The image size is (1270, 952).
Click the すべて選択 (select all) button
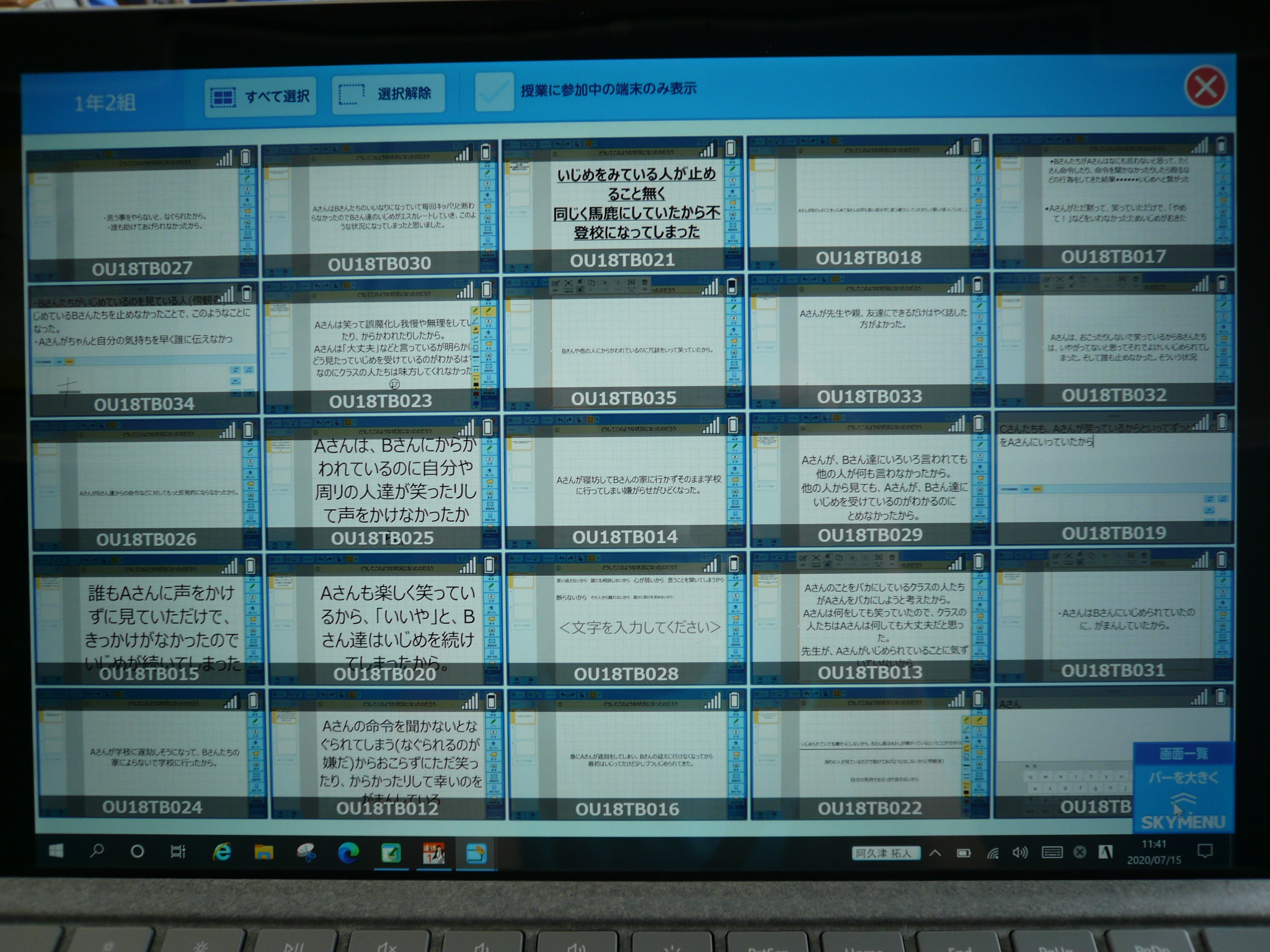(x=260, y=96)
